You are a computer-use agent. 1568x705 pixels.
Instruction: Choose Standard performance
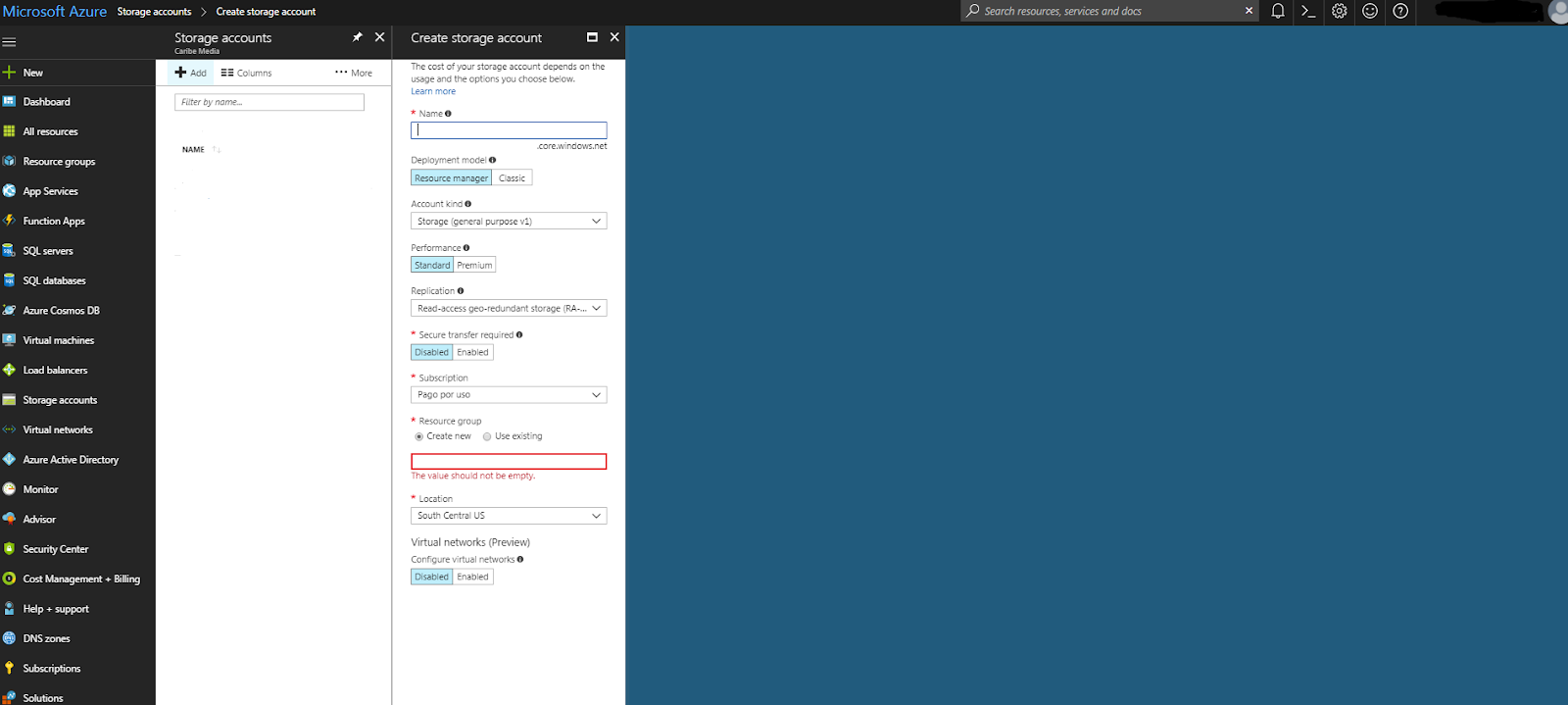[x=432, y=265]
